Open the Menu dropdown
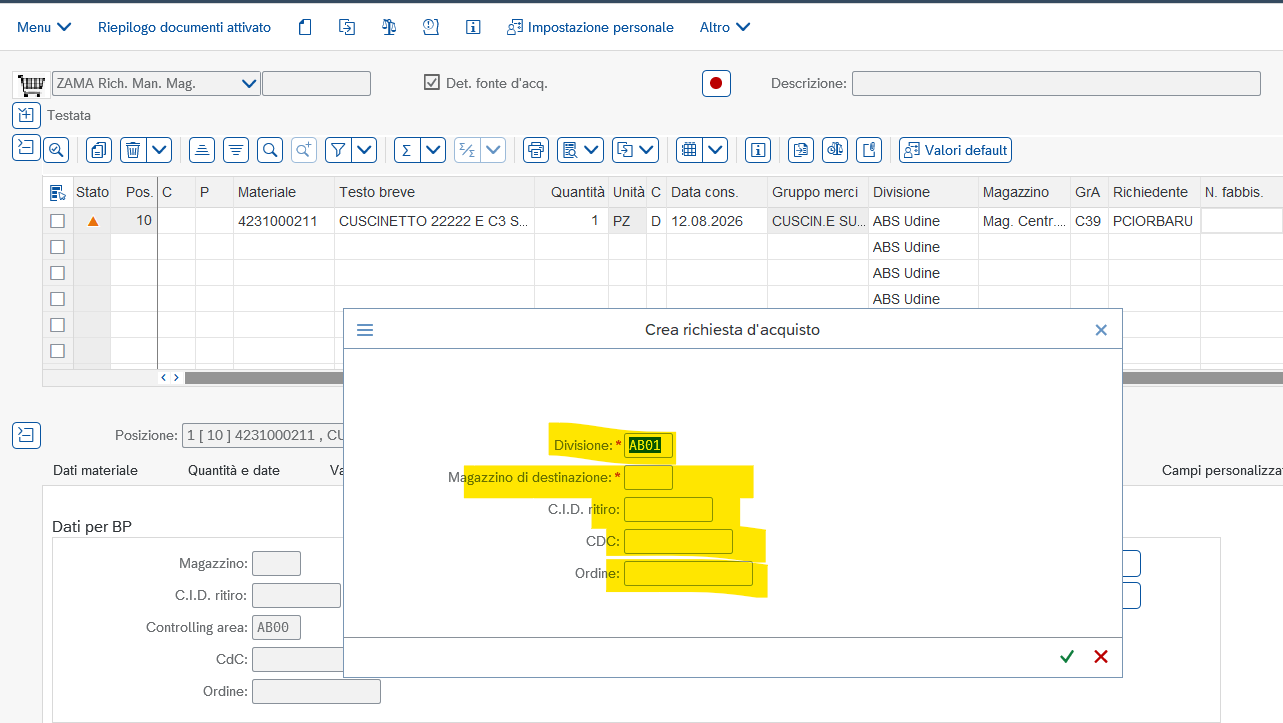1283x723 pixels. point(44,27)
